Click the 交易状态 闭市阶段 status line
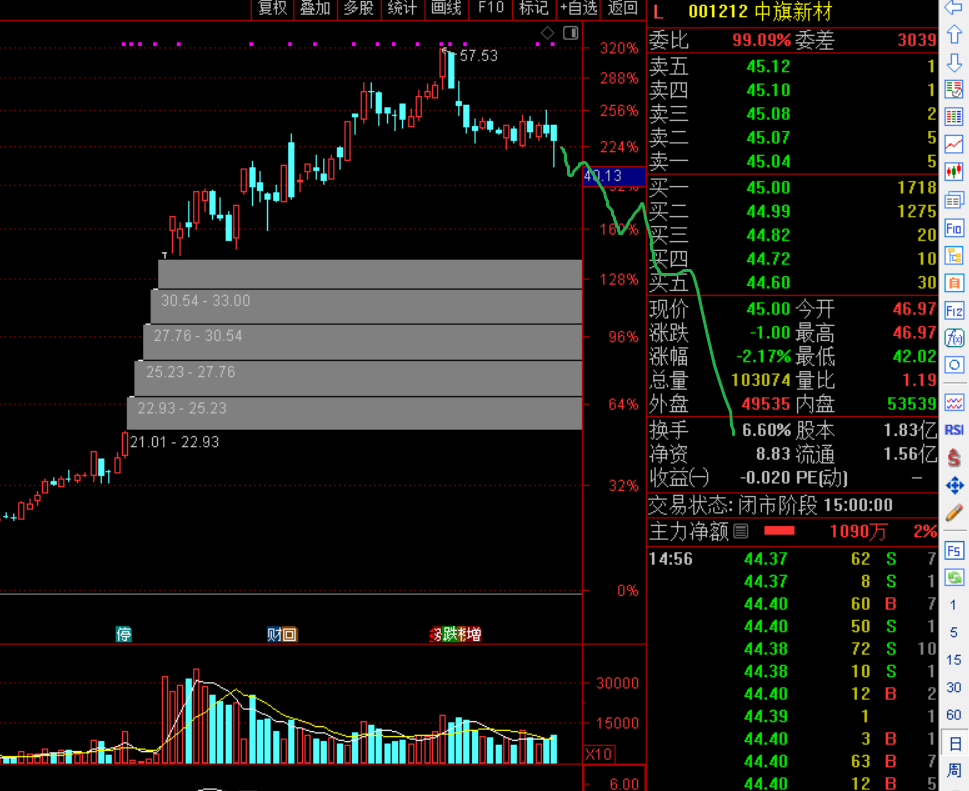 771,505
